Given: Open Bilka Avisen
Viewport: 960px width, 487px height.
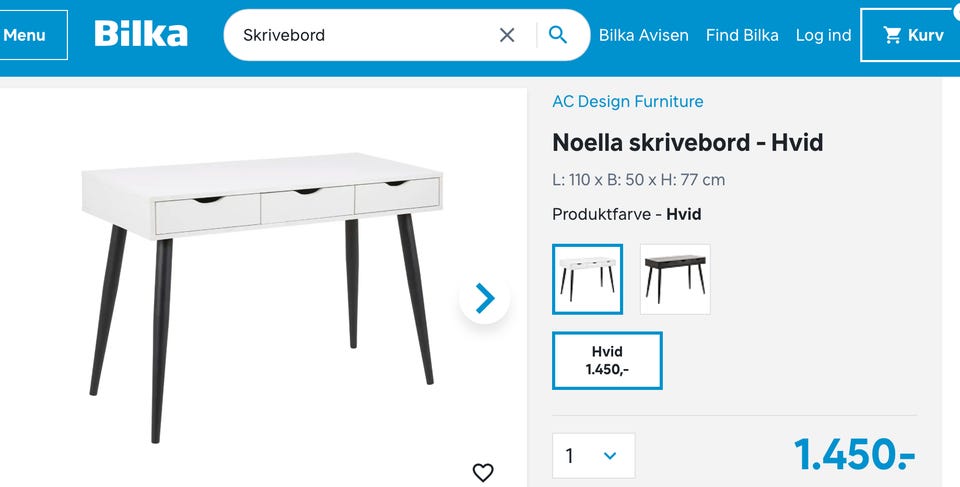Looking at the screenshot, I should [x=644, y=35].
